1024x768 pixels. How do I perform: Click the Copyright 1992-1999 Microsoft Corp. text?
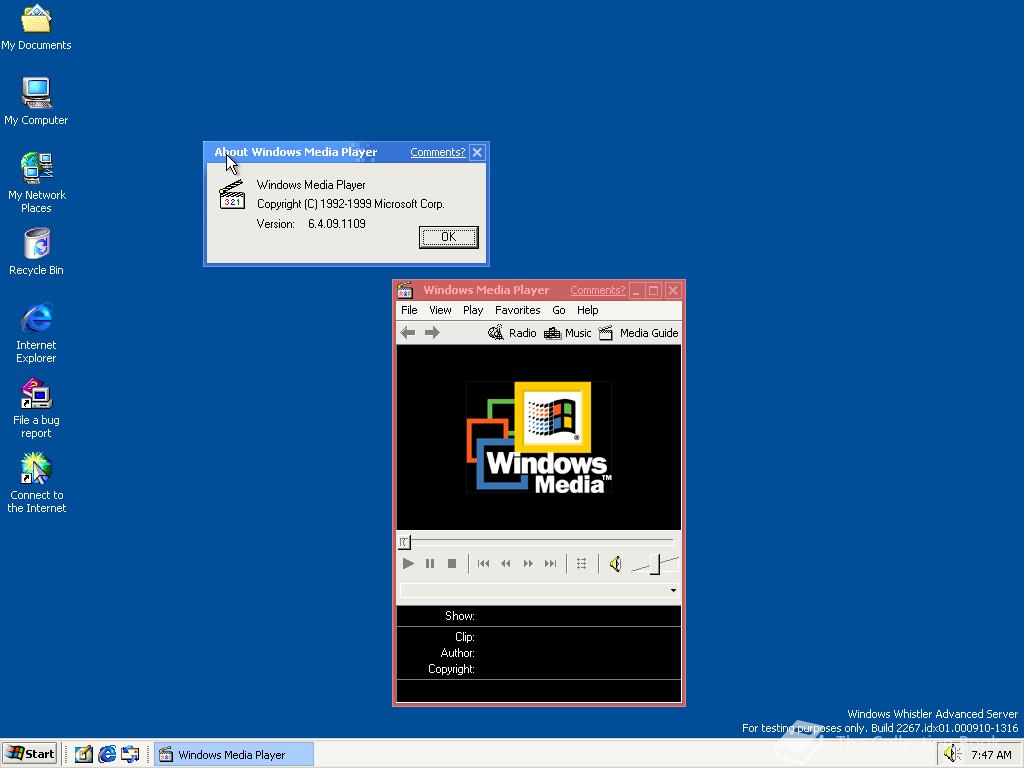coord(351,204)
